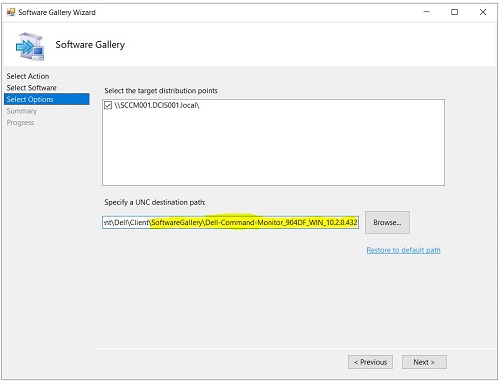The width and height of the screenshot is (500, 383).
Task: Select the Progress step in sidebar
Action: (x=20, y=123)
